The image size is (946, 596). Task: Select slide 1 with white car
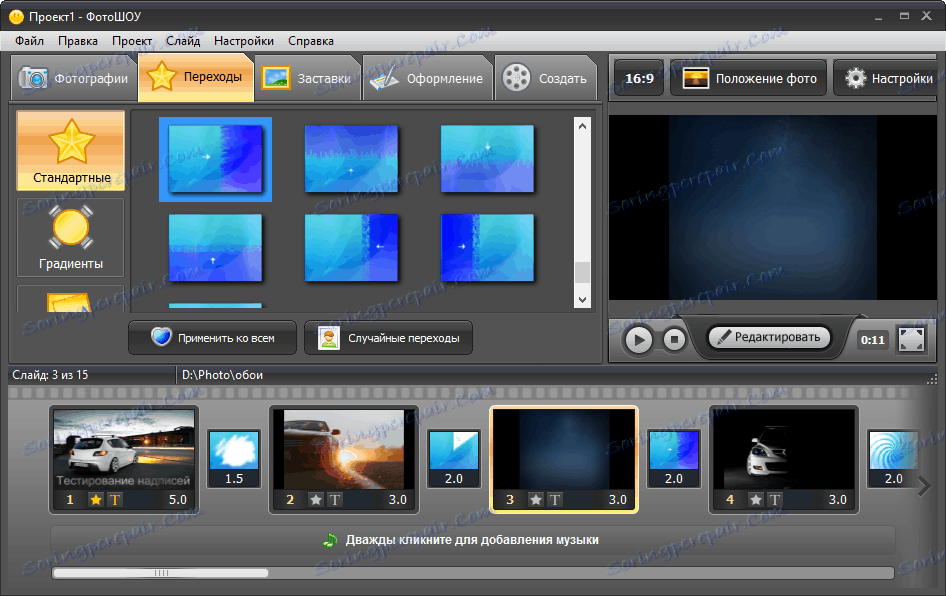coord(124,460)
